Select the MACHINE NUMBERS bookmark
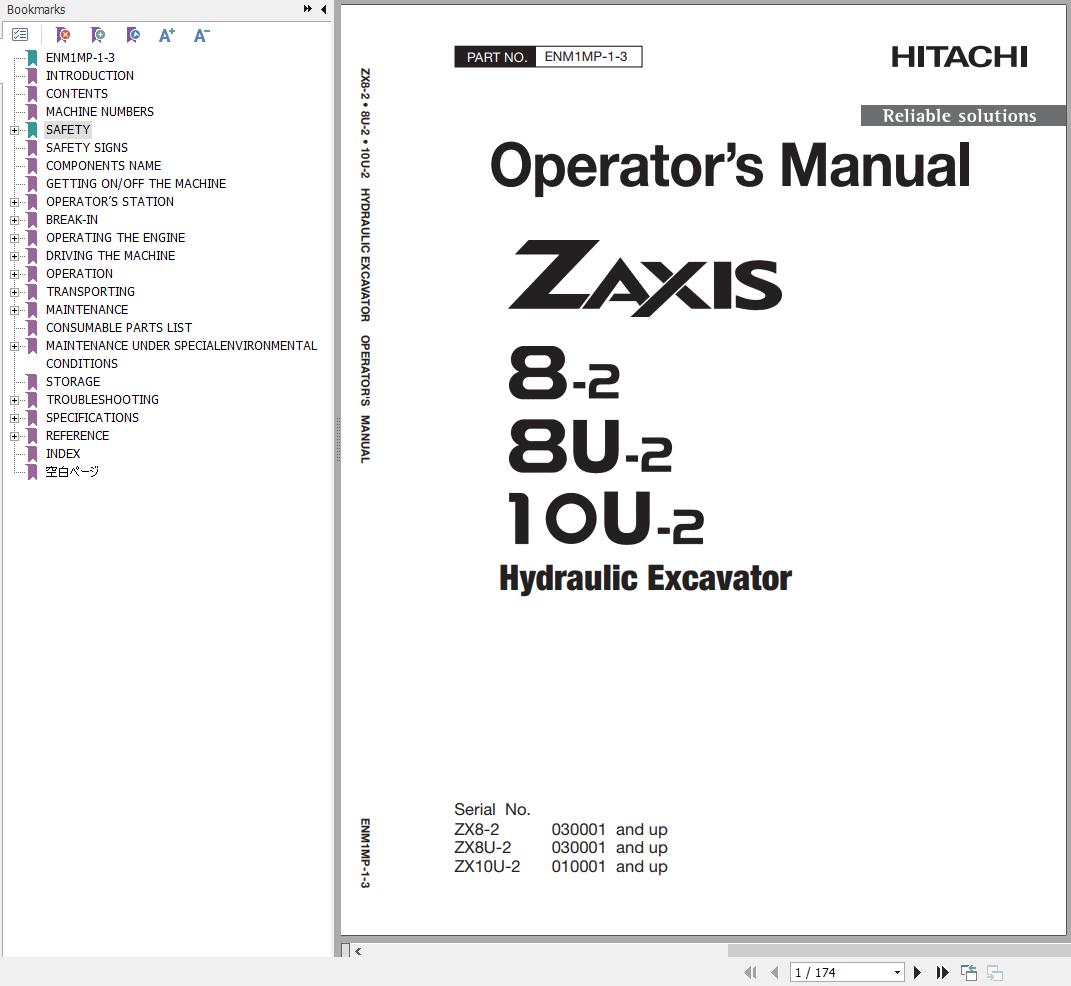 (100, 111)
